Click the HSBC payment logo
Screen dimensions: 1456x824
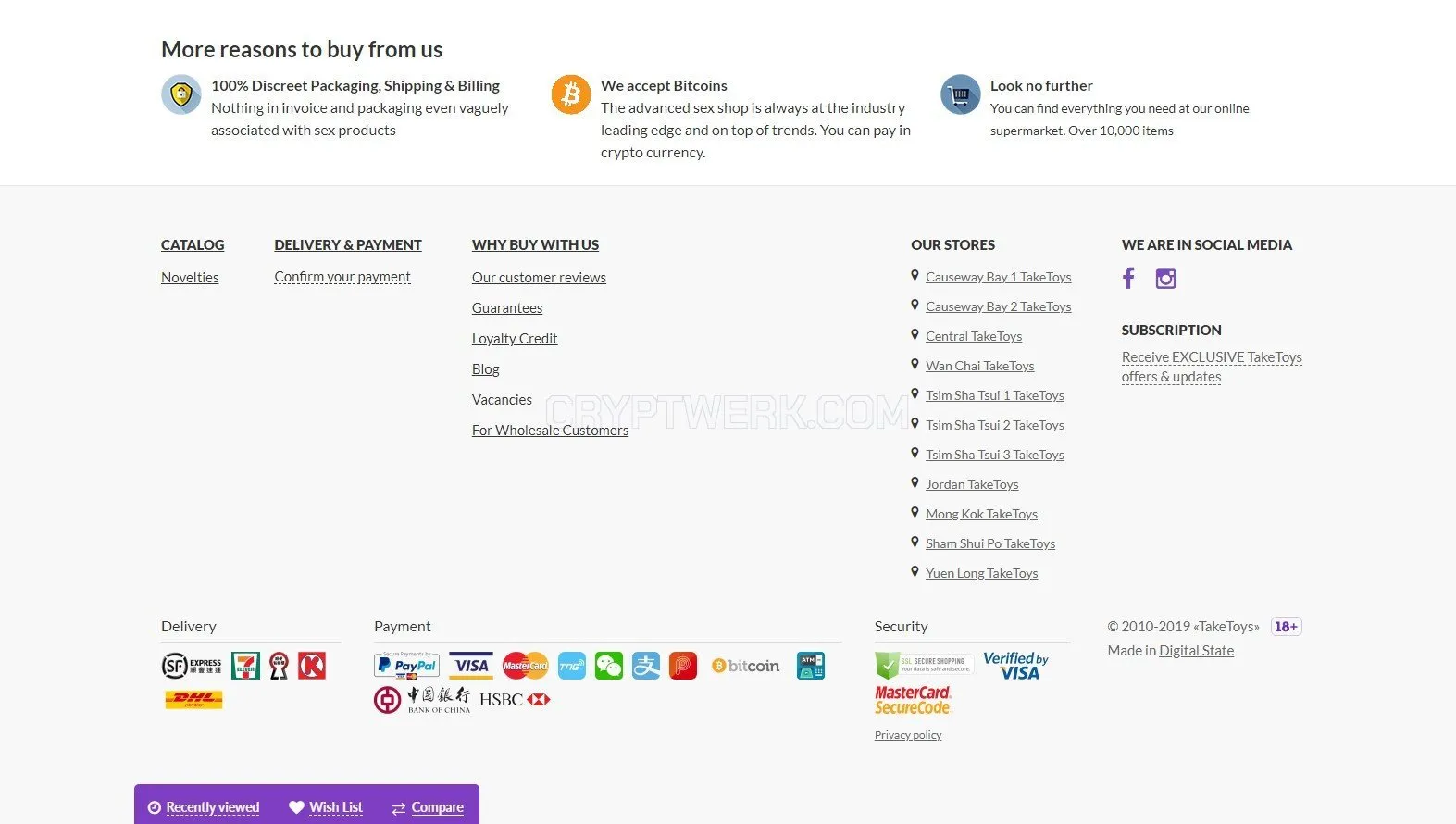click(x=515, y=700)
